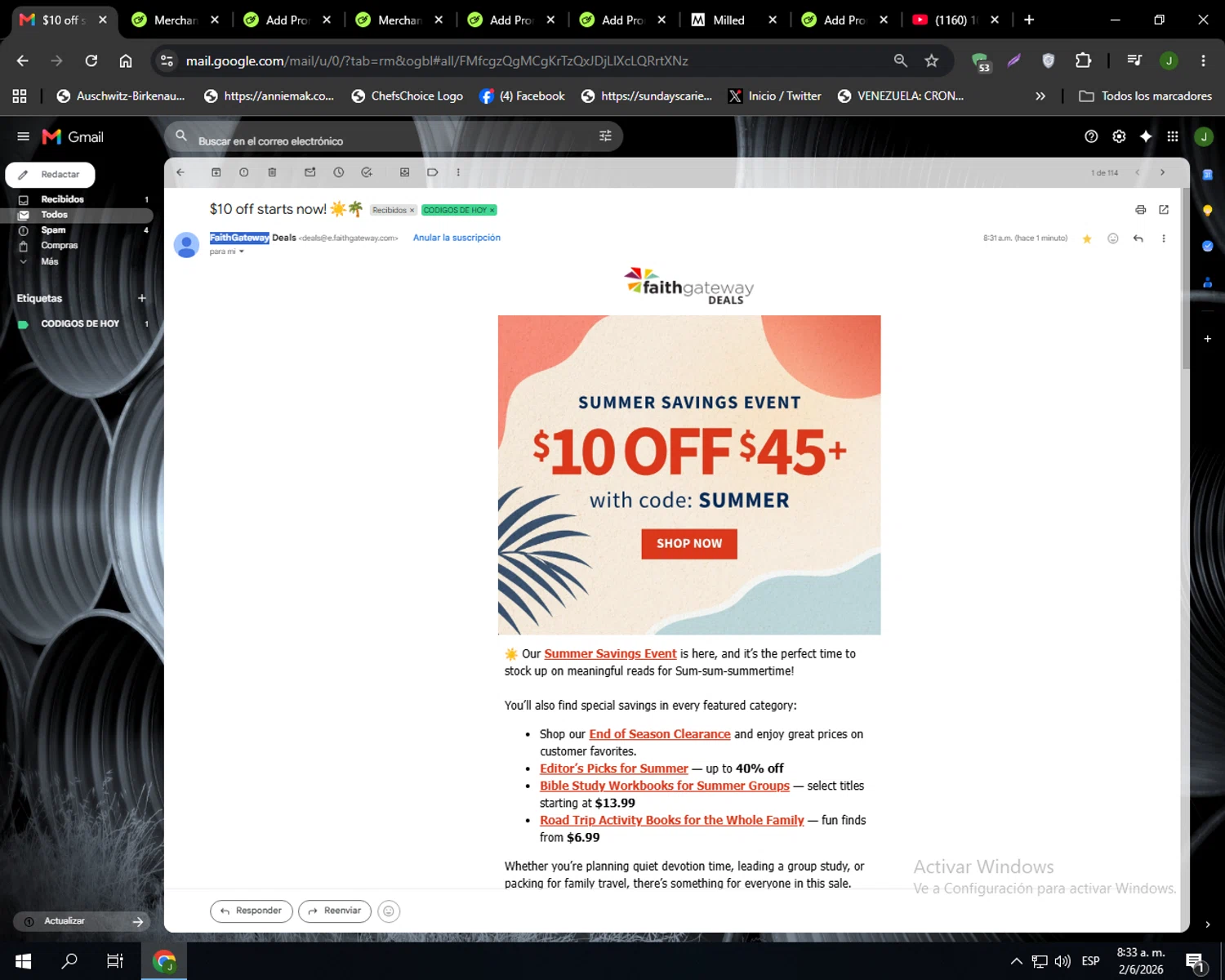
Task: Open Windows Task View
Action: pos(115,961)
